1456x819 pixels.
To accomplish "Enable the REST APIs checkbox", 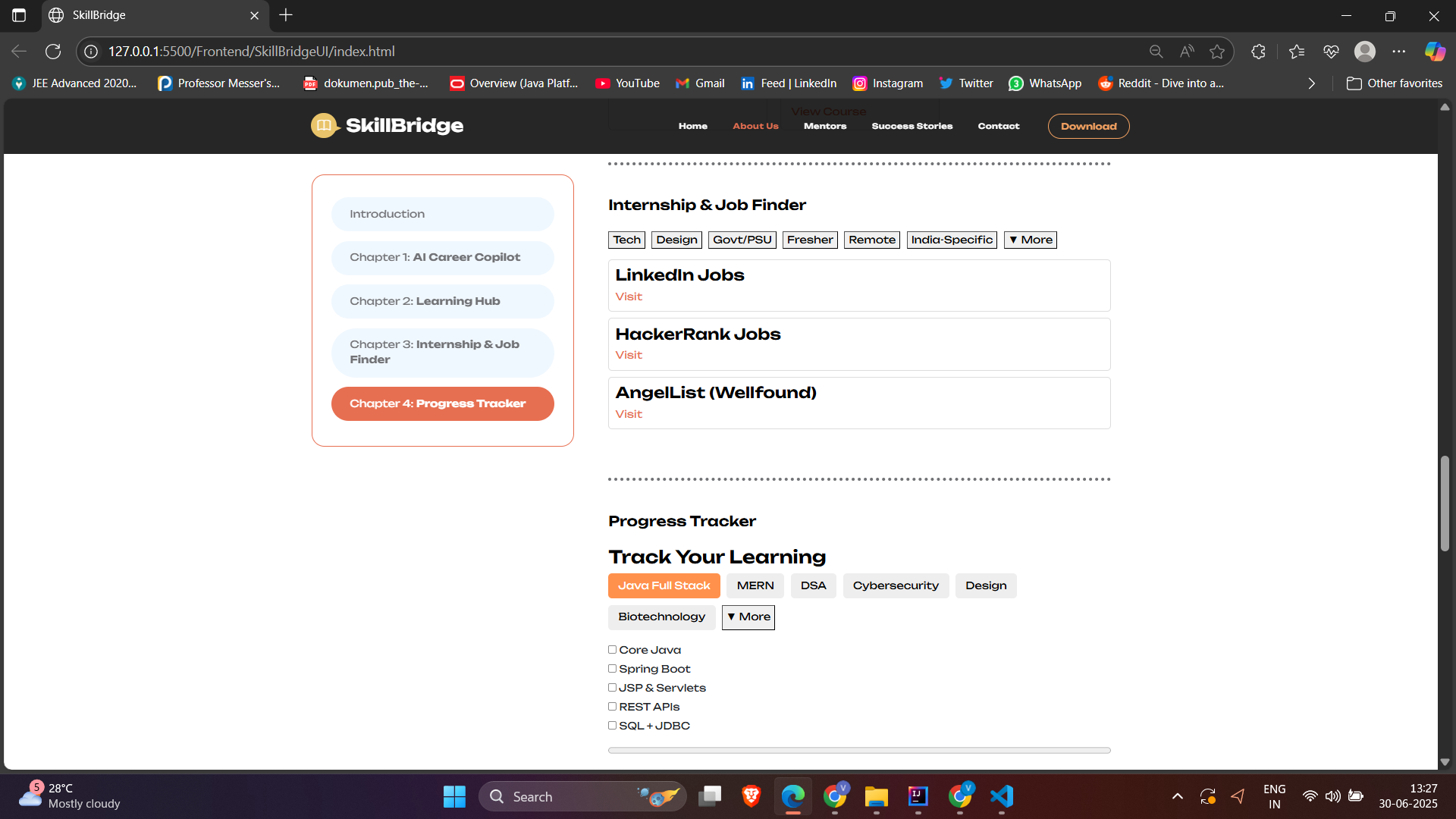I will [x=612, y=707].
